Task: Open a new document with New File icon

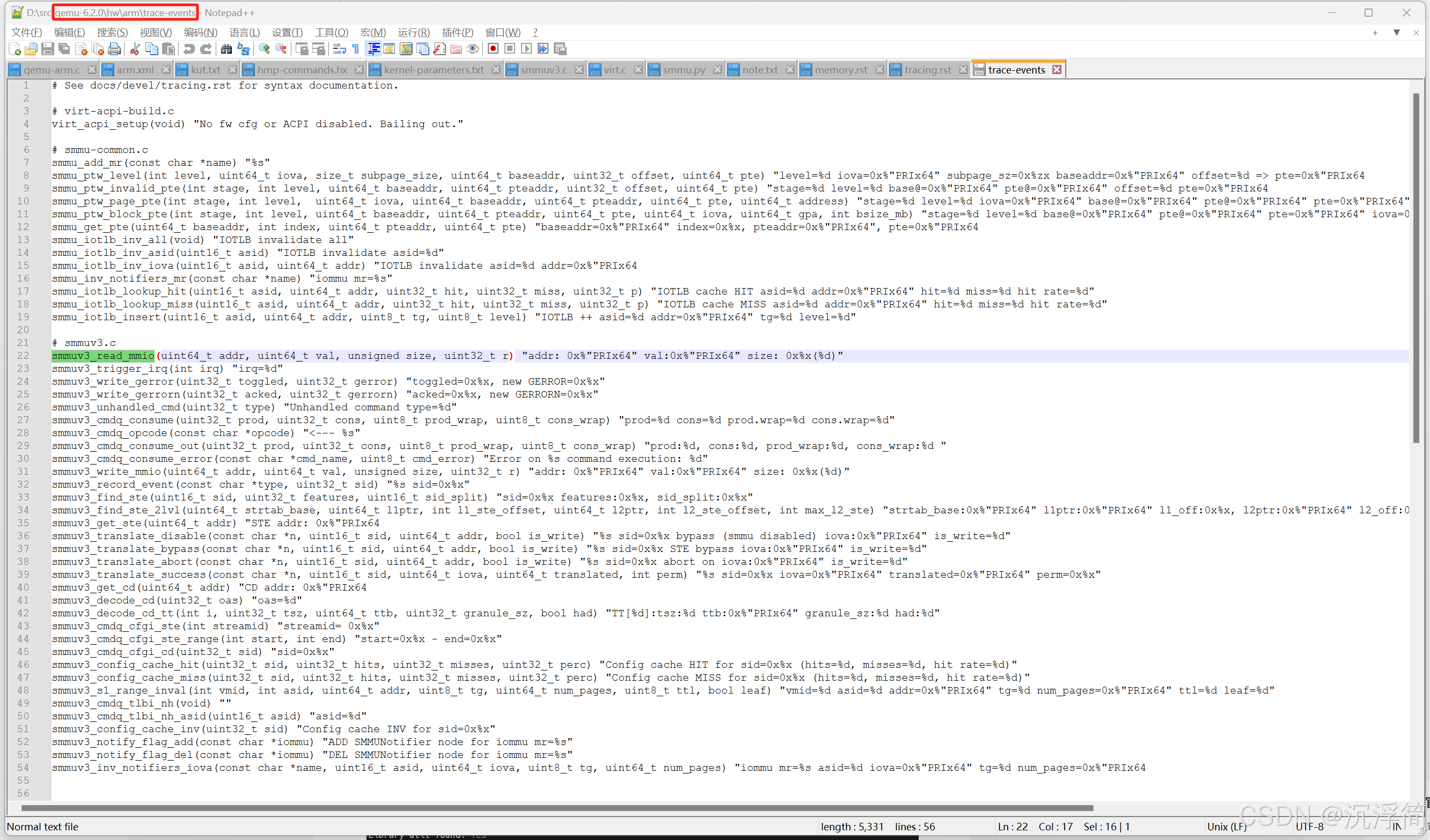Action: [x=13, y=49]
